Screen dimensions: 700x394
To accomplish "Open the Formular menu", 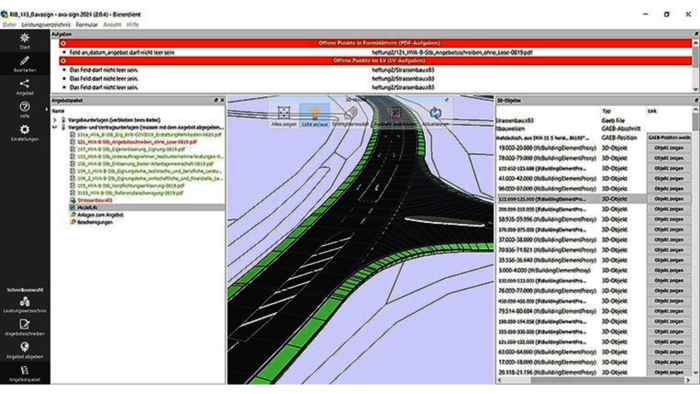I will [87, 25].
